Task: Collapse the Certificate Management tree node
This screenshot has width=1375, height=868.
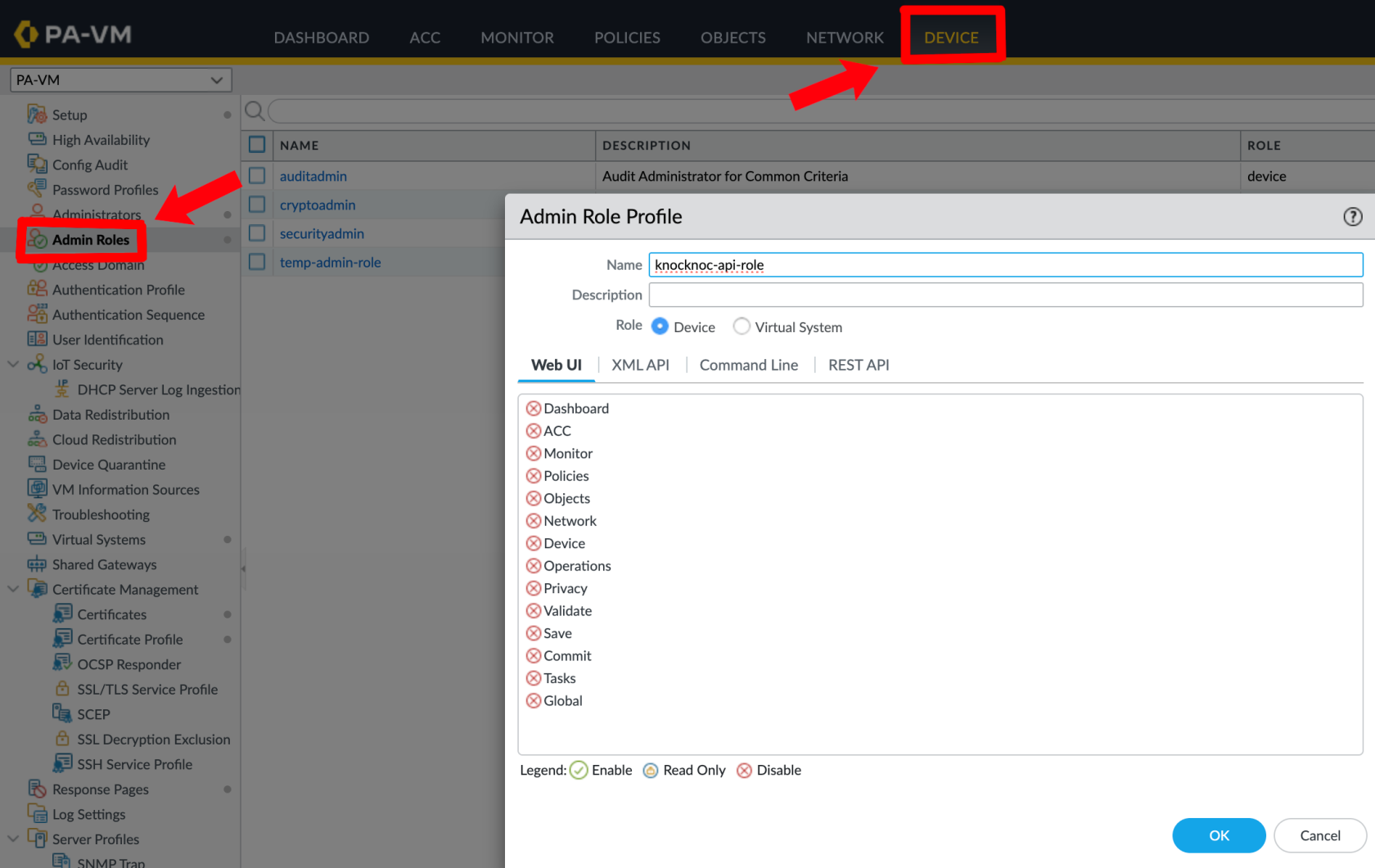Action: (x=13, y=589)
